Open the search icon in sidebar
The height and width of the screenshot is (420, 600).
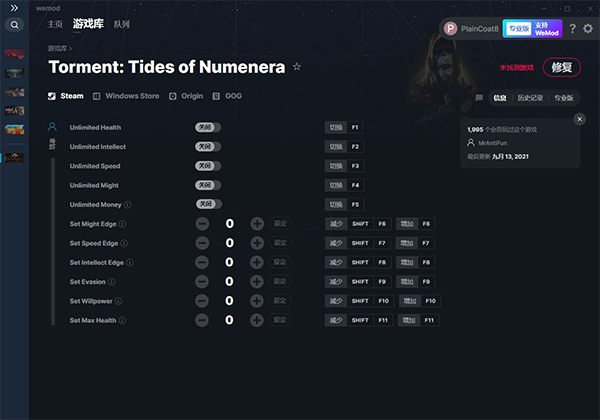(15, 25)
